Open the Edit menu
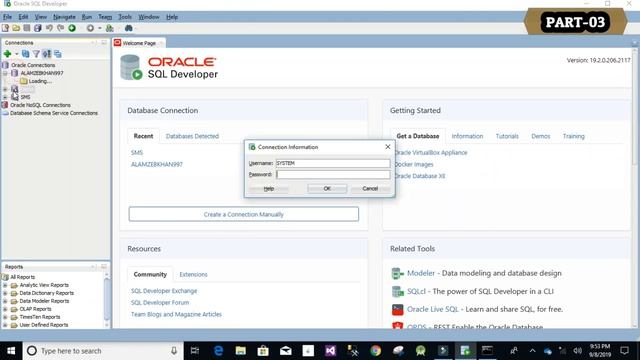This screenshot has width=640, height=360. (23, 17)
